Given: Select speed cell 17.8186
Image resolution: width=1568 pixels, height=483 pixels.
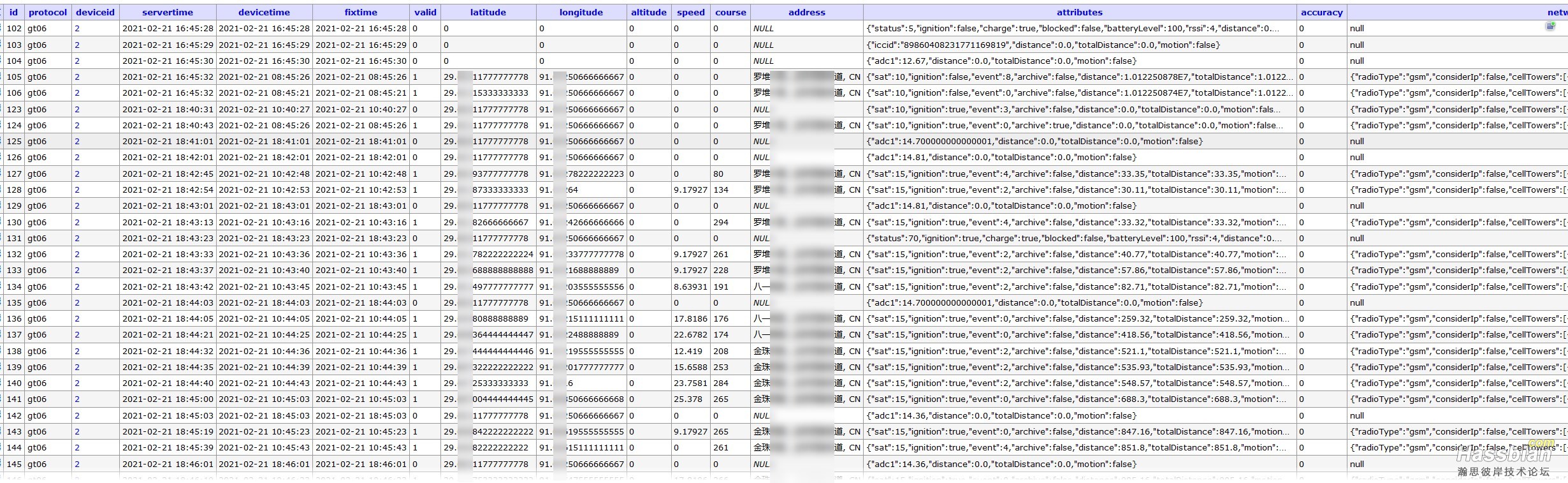Looking at the screenshot, I should tap(691, 319).
